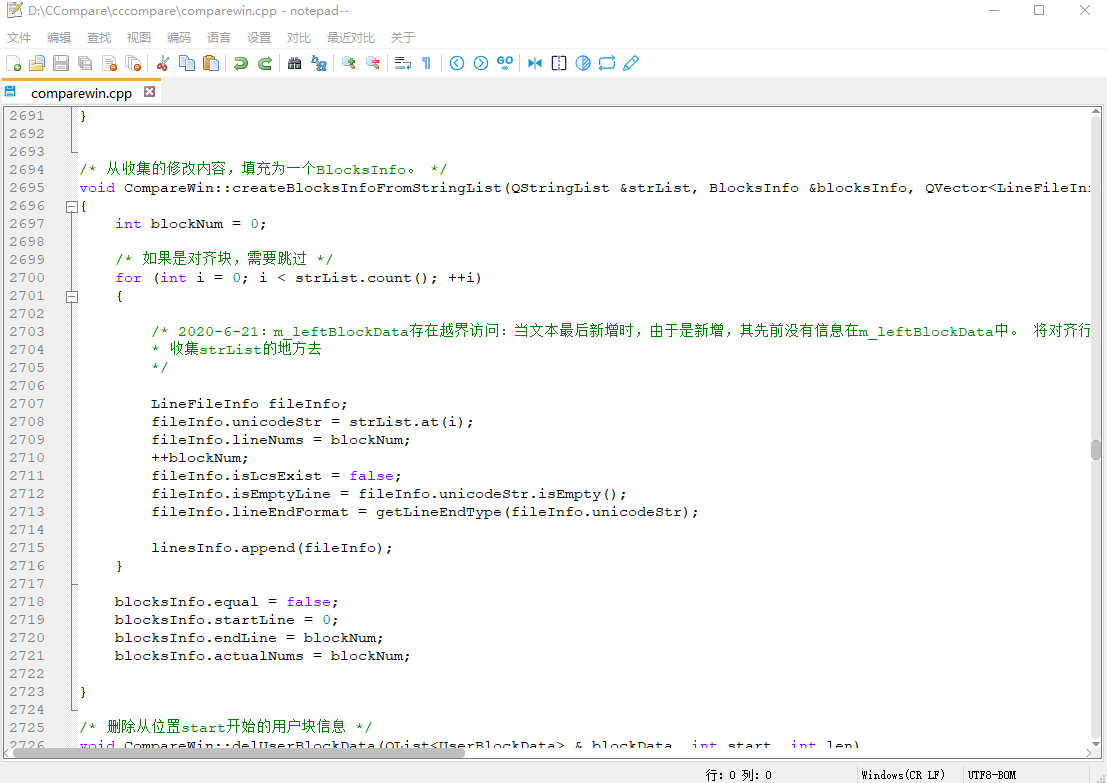Click the Windows(CR LF) status bar entry
The image size is (1107, 783).
pyautogui.click(x=902, y=775)
